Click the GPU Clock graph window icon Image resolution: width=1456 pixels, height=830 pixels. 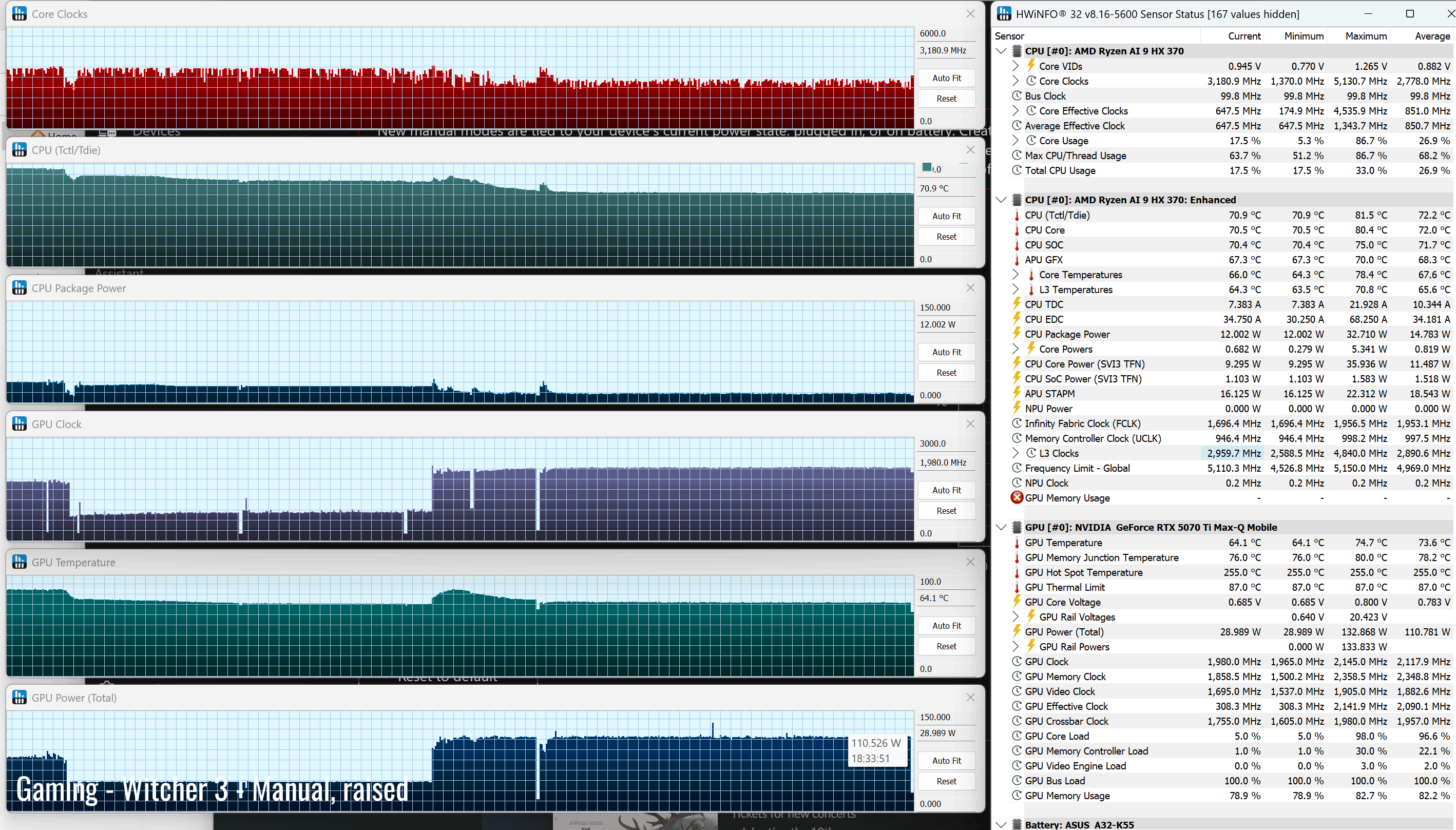point(20,424)
